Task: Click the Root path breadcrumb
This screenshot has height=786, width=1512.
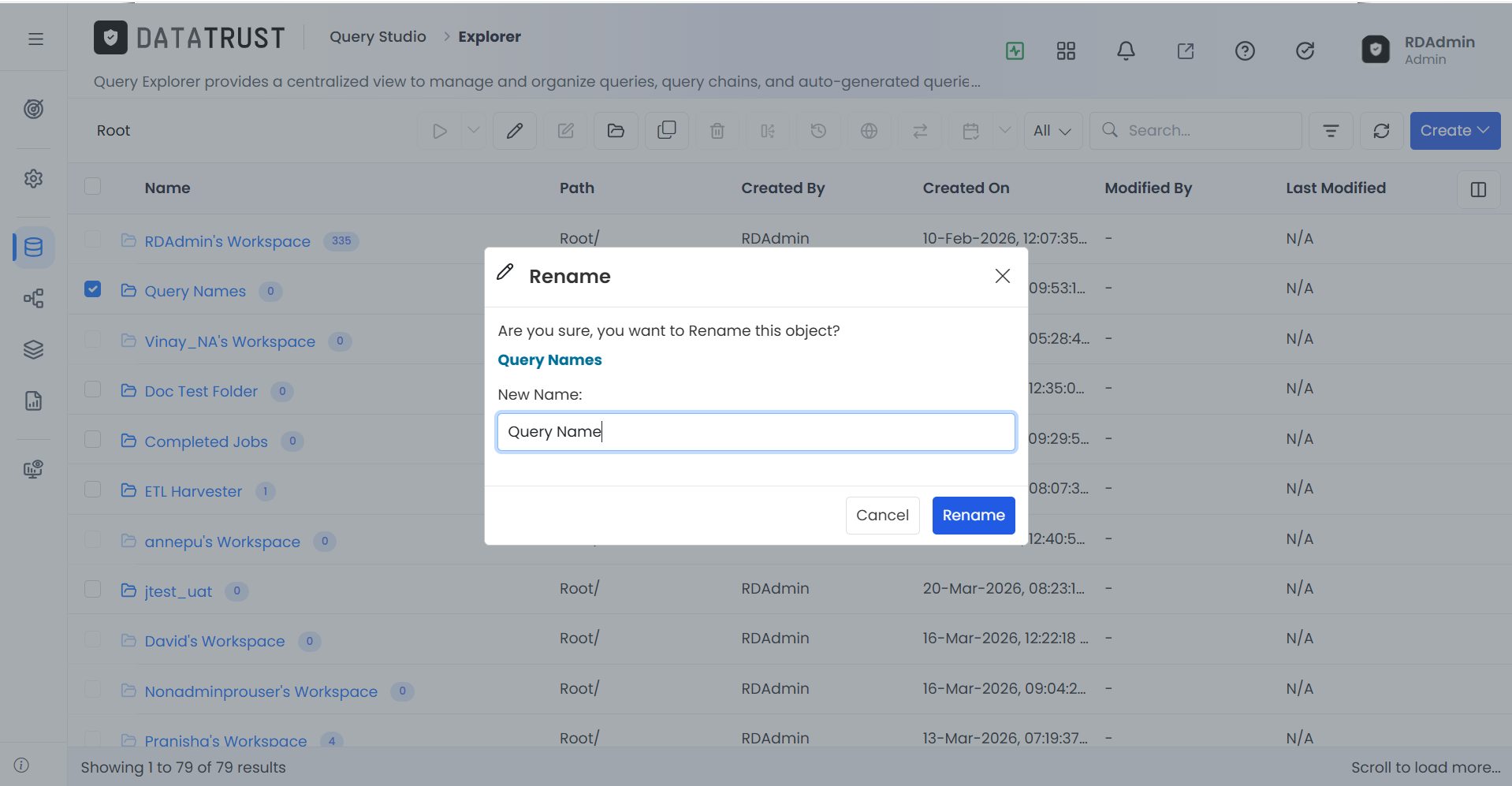Action: pos(114,131)
